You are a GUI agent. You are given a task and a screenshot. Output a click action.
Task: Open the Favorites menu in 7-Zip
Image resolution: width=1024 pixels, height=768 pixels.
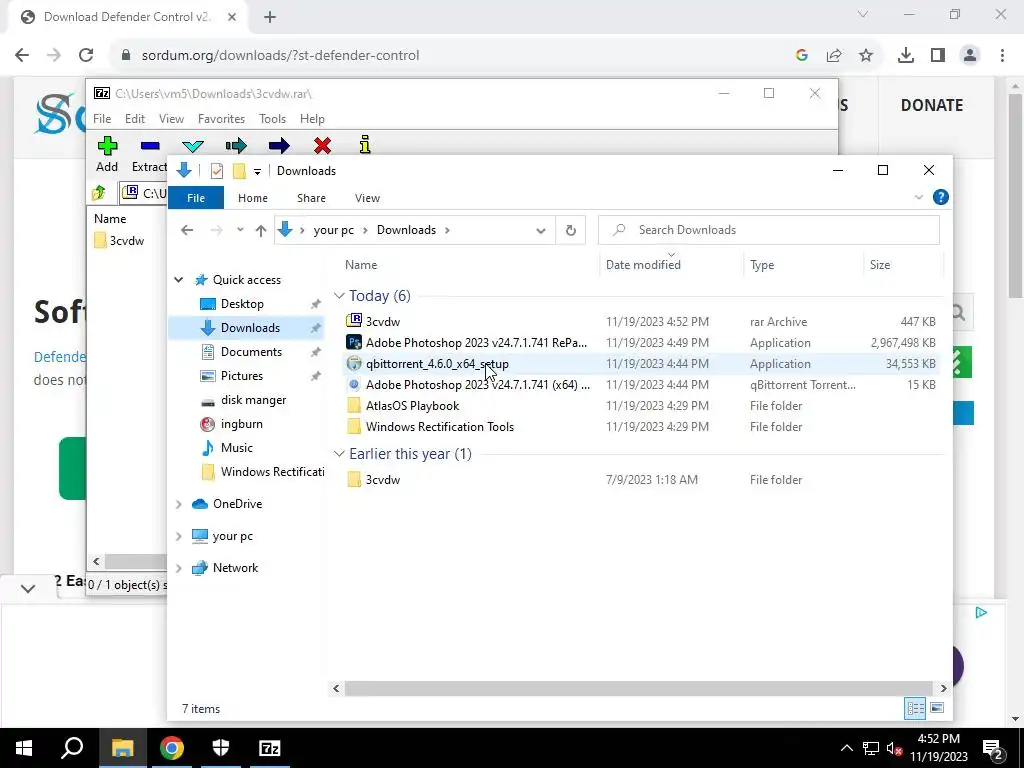pyautogui.click(x=221, y=119)
